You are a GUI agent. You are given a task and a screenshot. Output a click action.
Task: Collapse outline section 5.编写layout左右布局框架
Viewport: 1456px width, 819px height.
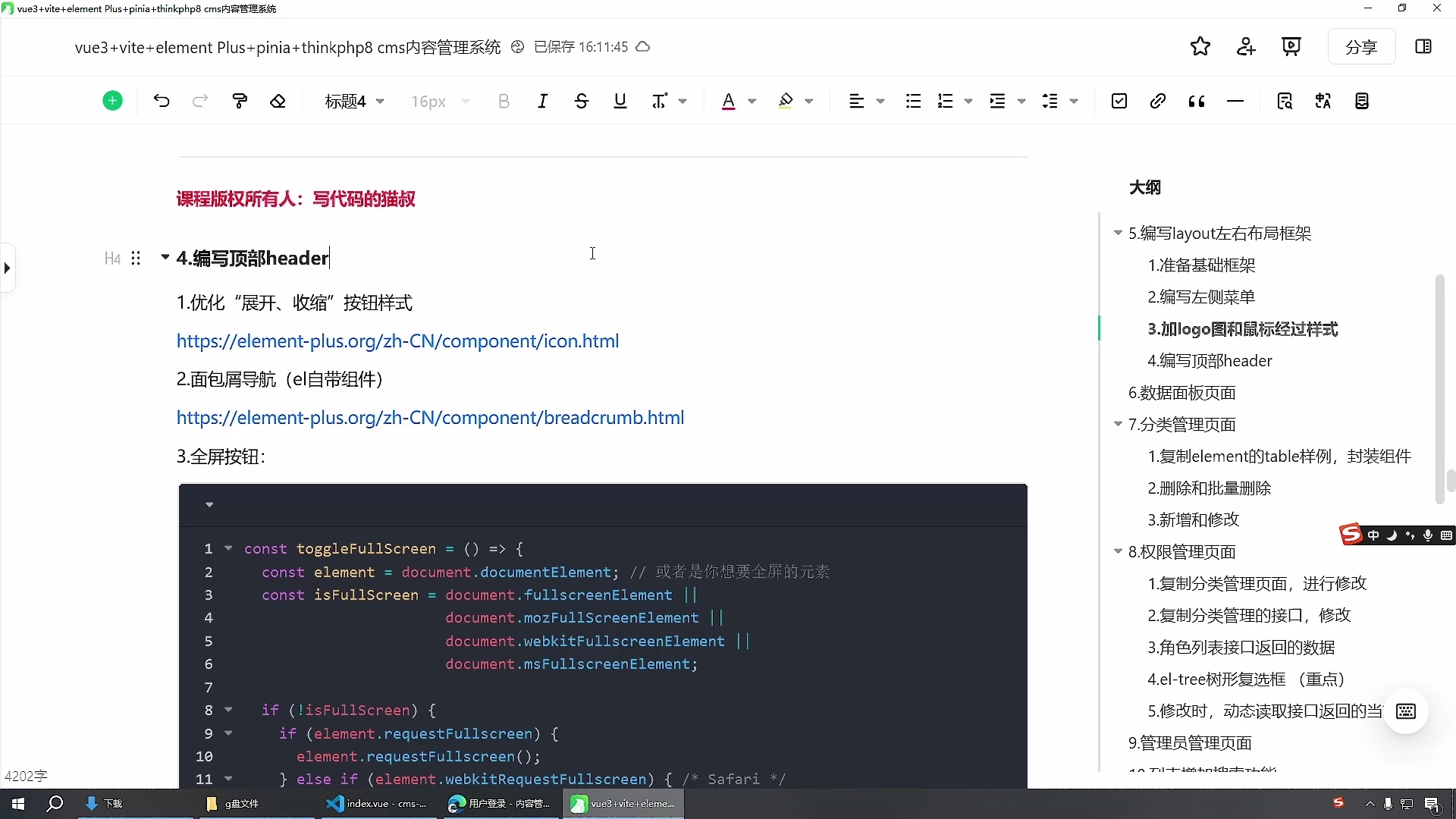pyautogui.click(x=1118, y=233)
